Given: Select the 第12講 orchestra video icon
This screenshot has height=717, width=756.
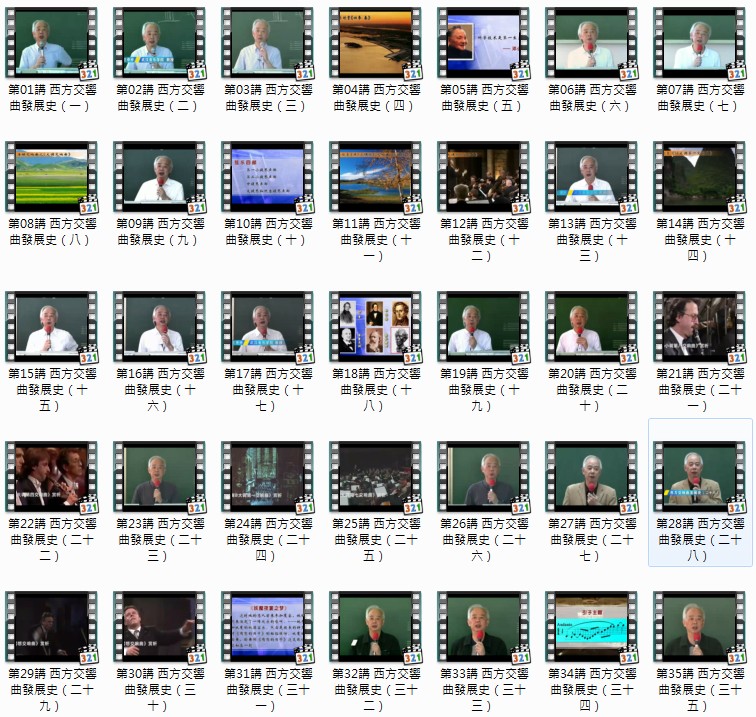Looking at the screenshot, I should tap(483, 177).
